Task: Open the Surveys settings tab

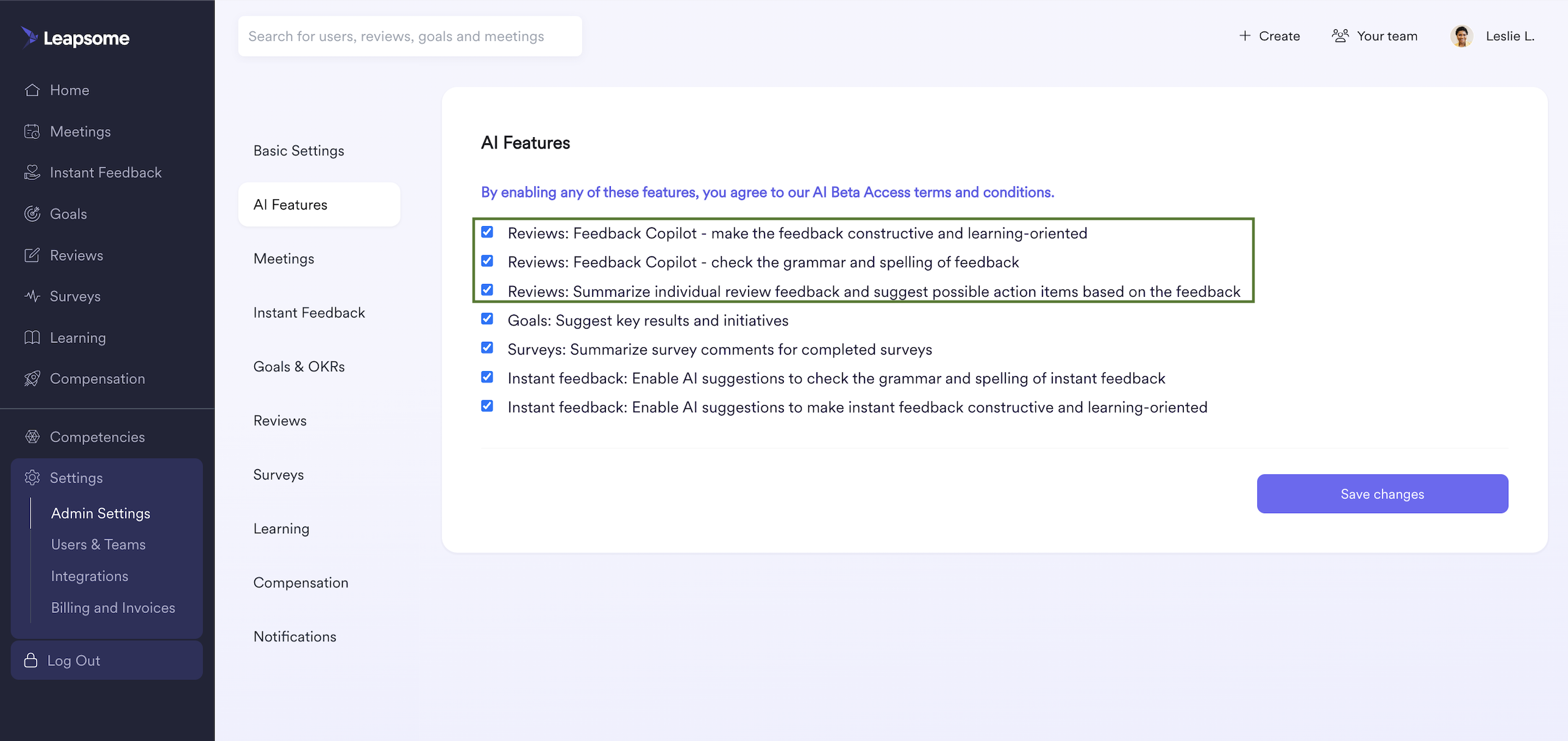Action: click(279, 475)
